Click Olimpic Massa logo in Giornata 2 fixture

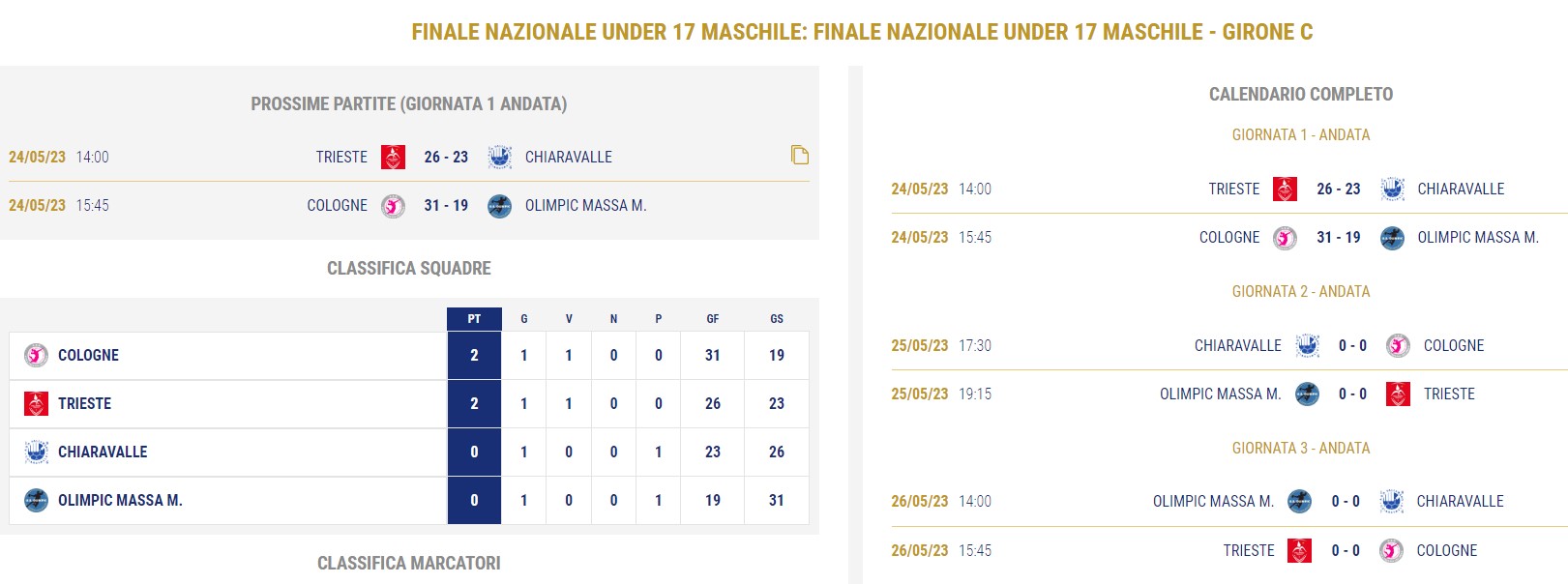(x=1307, y=394)
